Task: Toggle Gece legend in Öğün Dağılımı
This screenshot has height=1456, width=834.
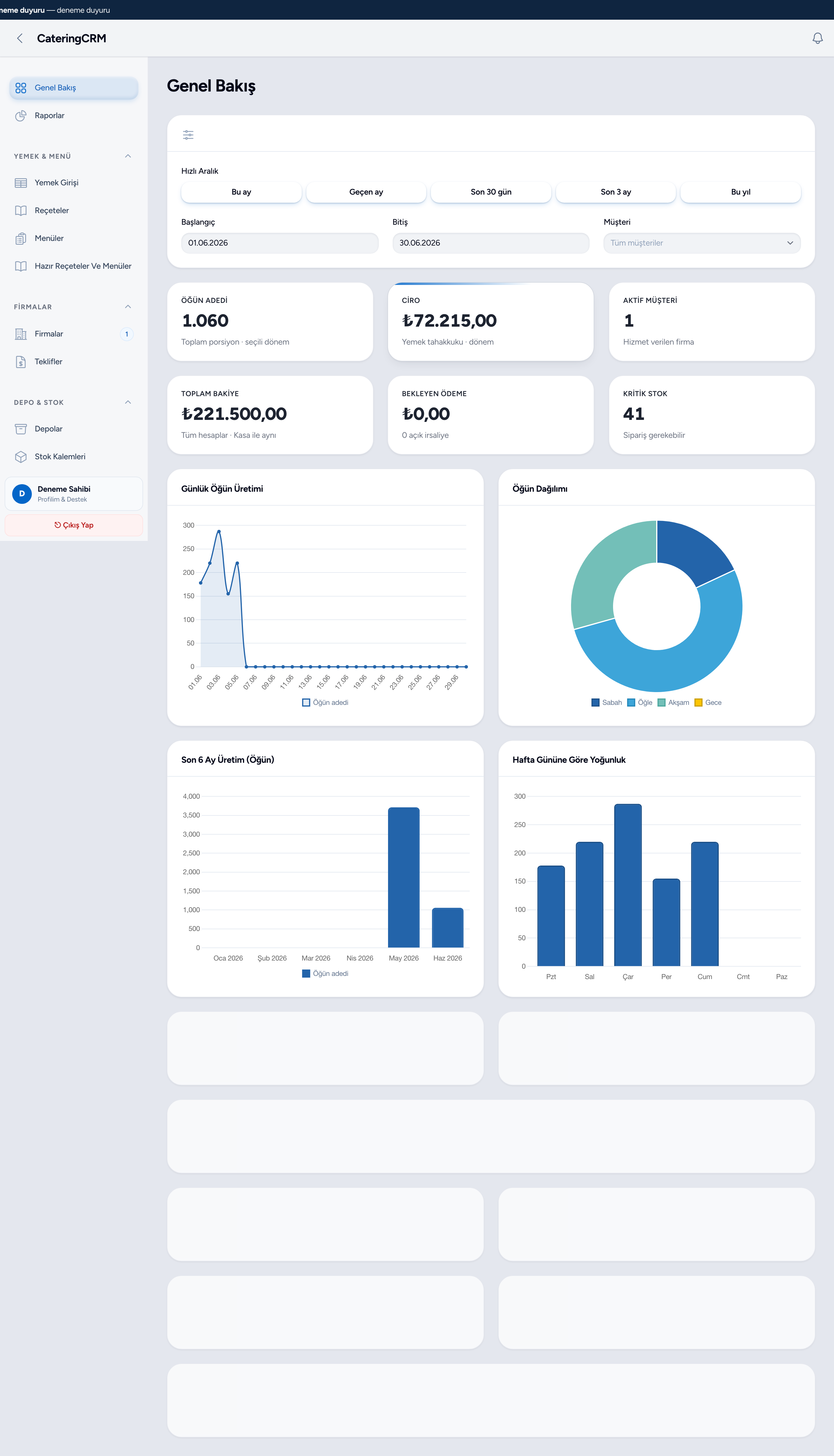Action: point(708,703)
